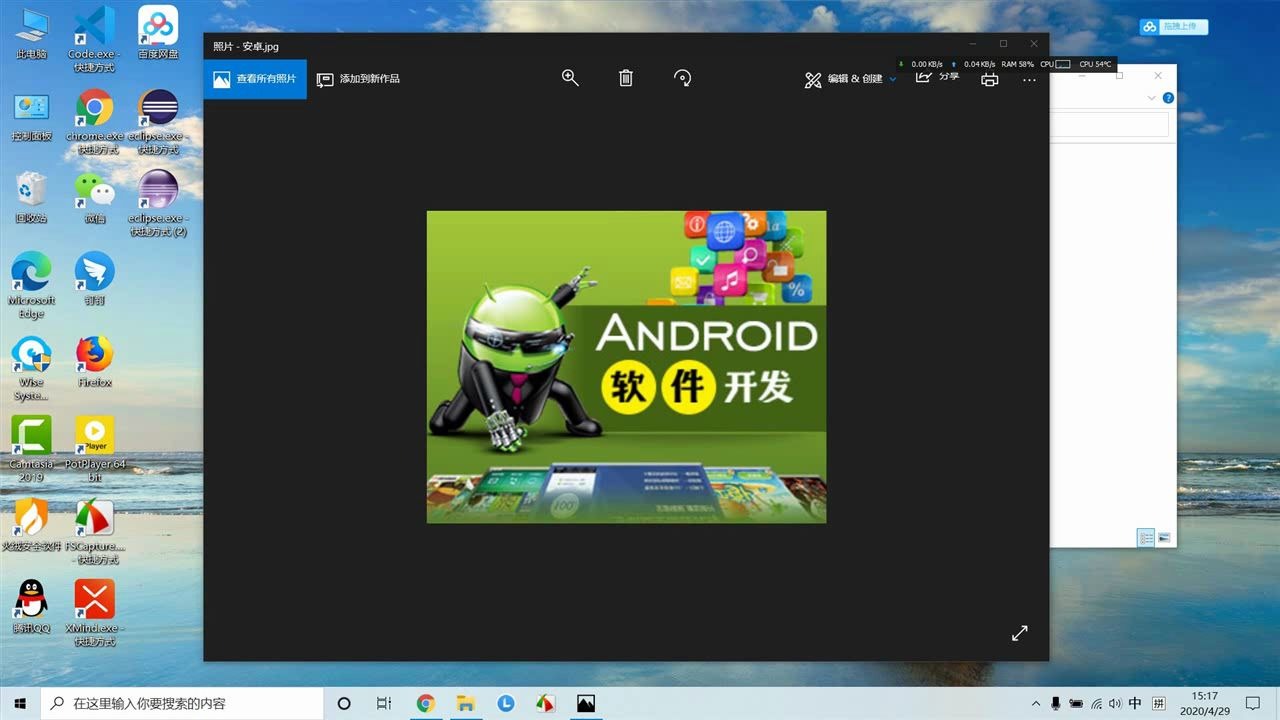Enter fullscreen with the expand arrow icon

[1019, 633]
